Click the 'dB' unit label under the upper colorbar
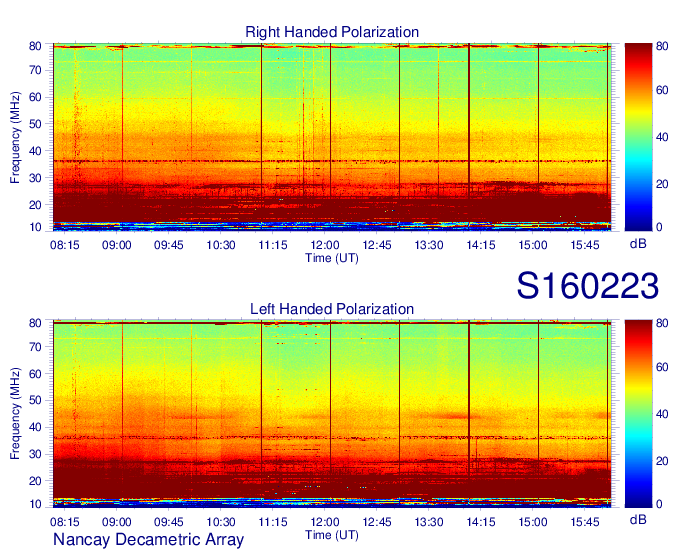Viewport: 680px width, 552px height. coord(638,244)
